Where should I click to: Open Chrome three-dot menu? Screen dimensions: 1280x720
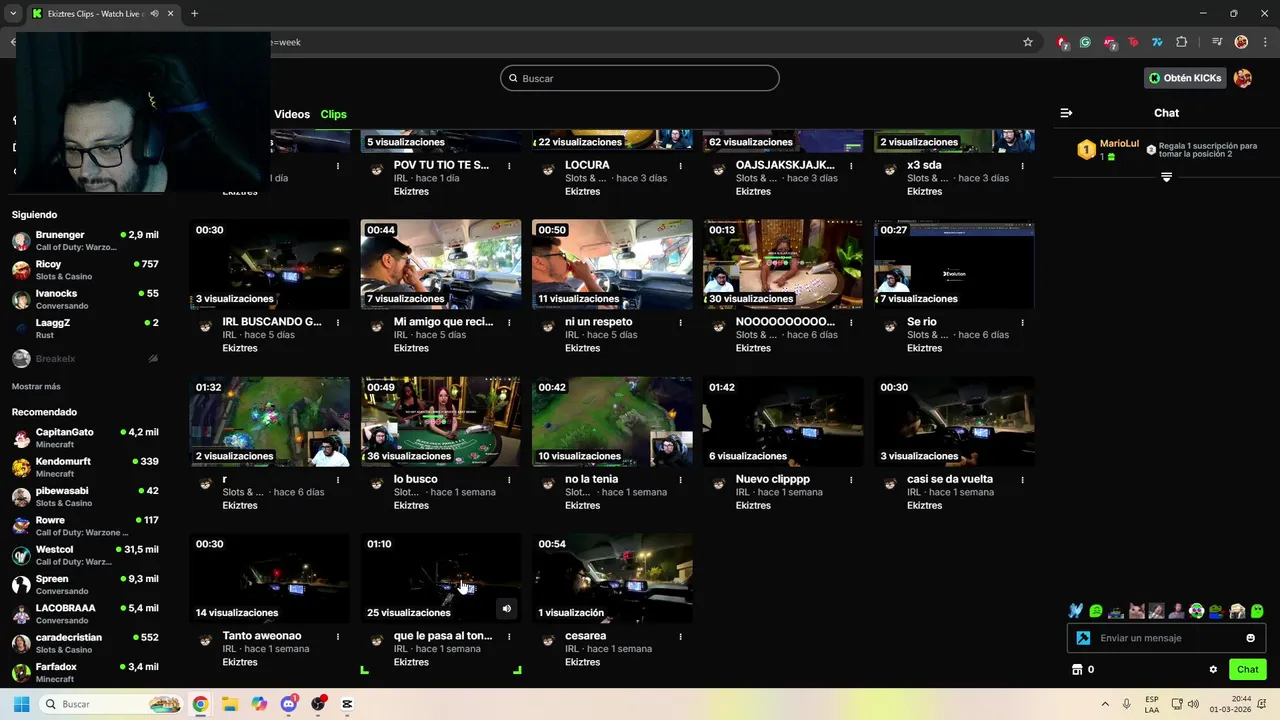pyautogui.click(x=1265, y=42)
